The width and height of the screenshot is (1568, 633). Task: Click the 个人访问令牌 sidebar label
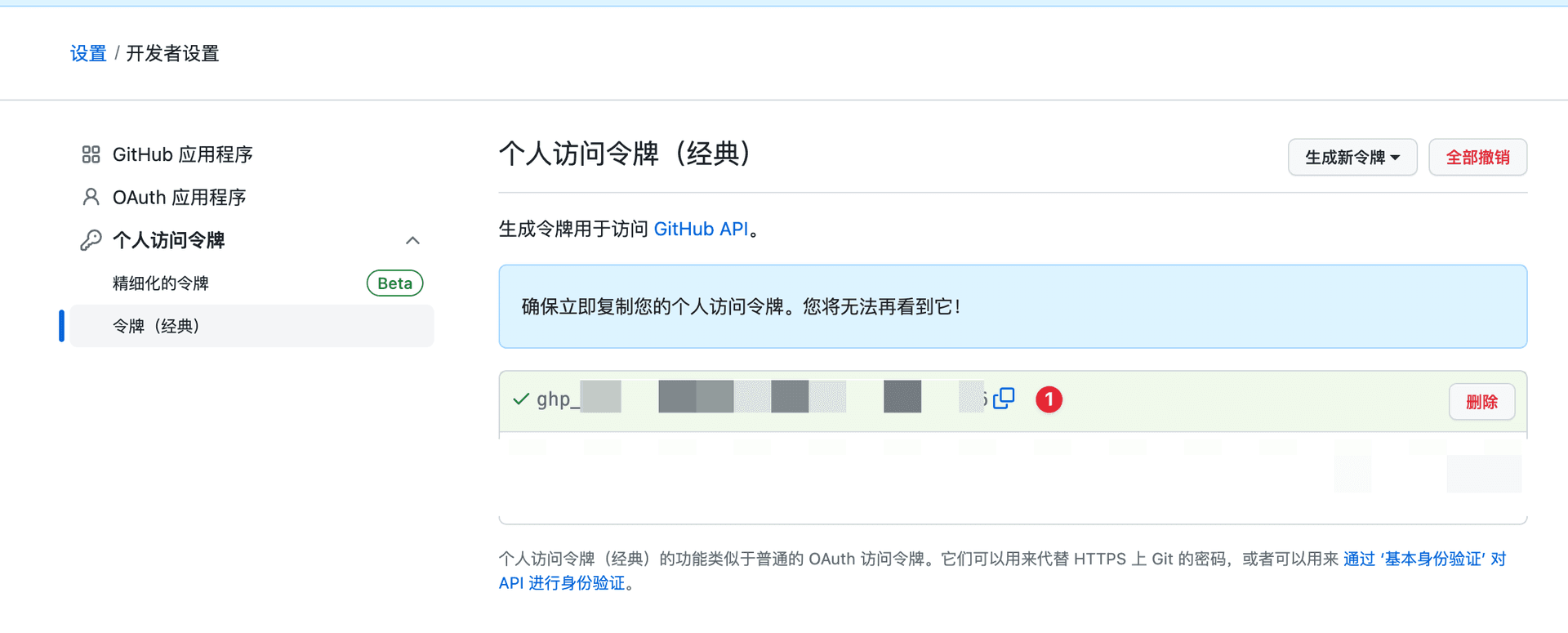pos(168,240)
